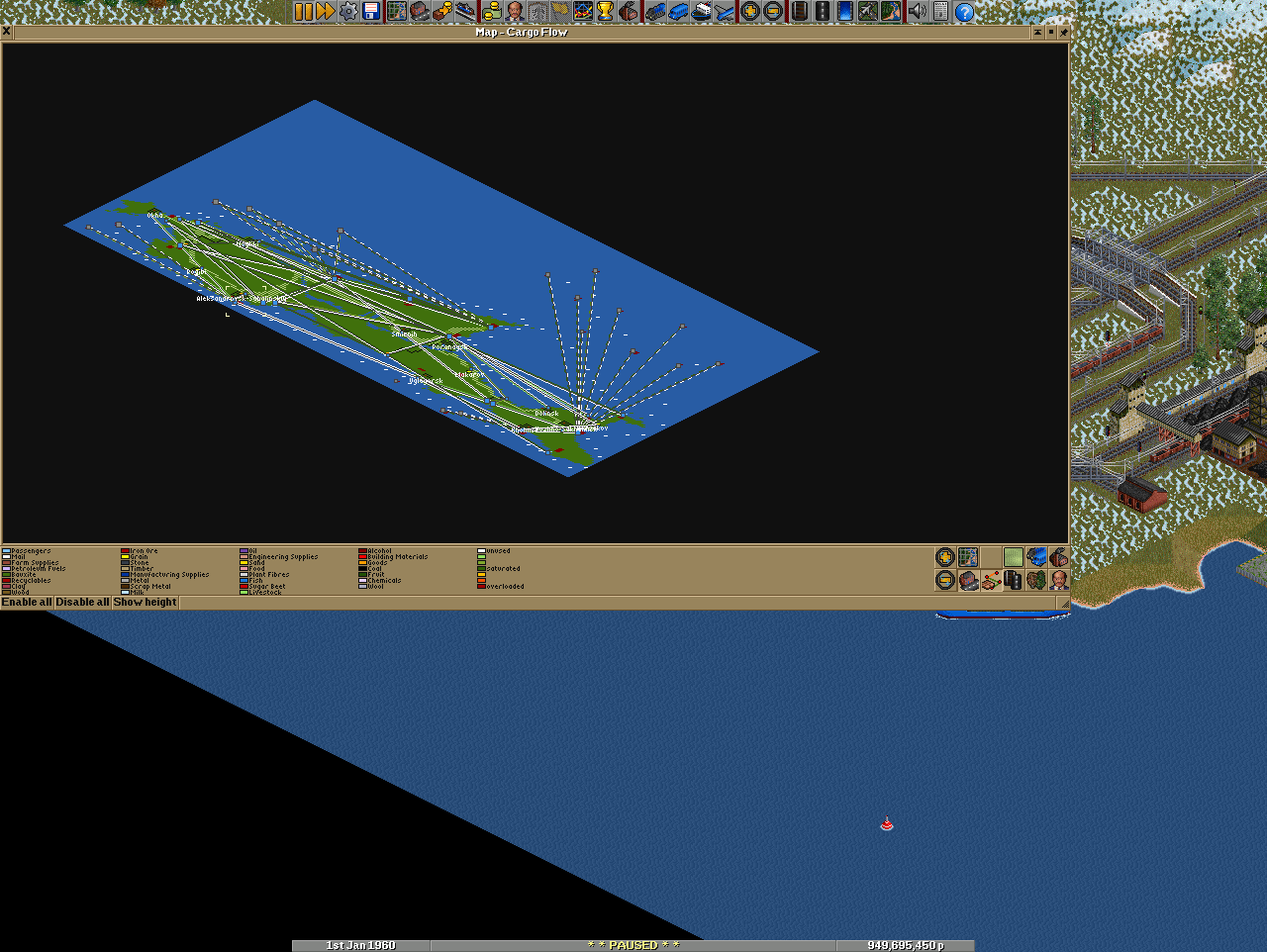
Task: Open the town directory menu
Action: [x=418, y=12]
